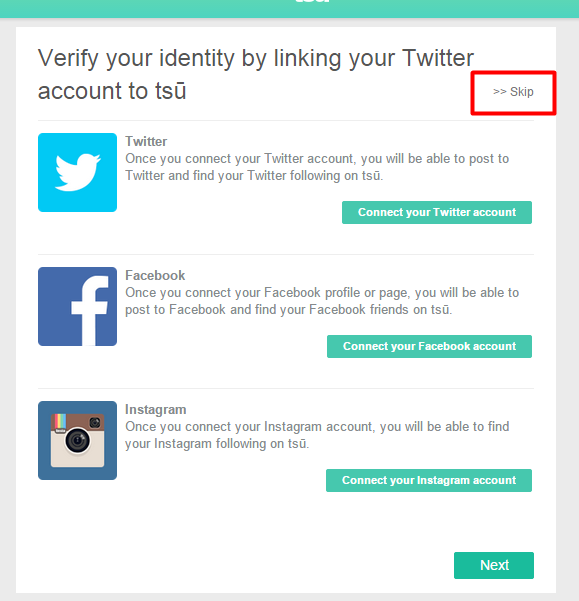Select the bold Twitter section heading

146,141
